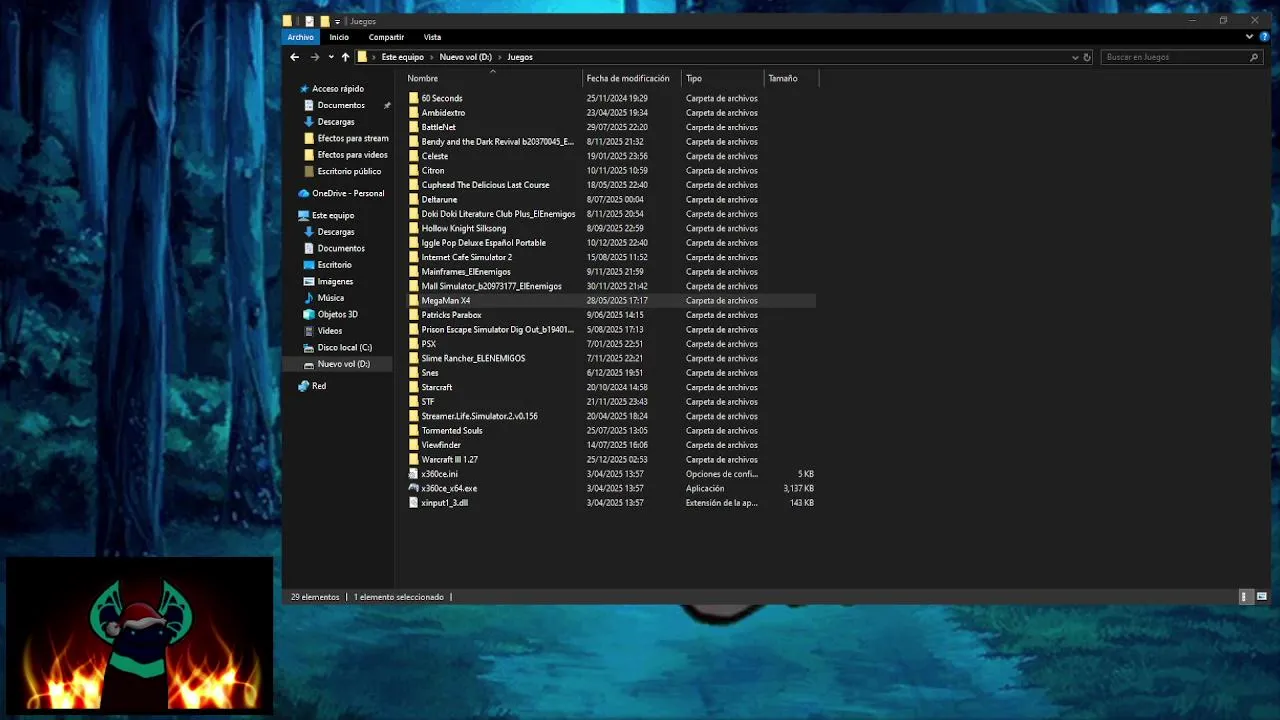The image size is (1280, 720).
Task: Select the Deltarune folder icon
Action: tap(413, 199)
